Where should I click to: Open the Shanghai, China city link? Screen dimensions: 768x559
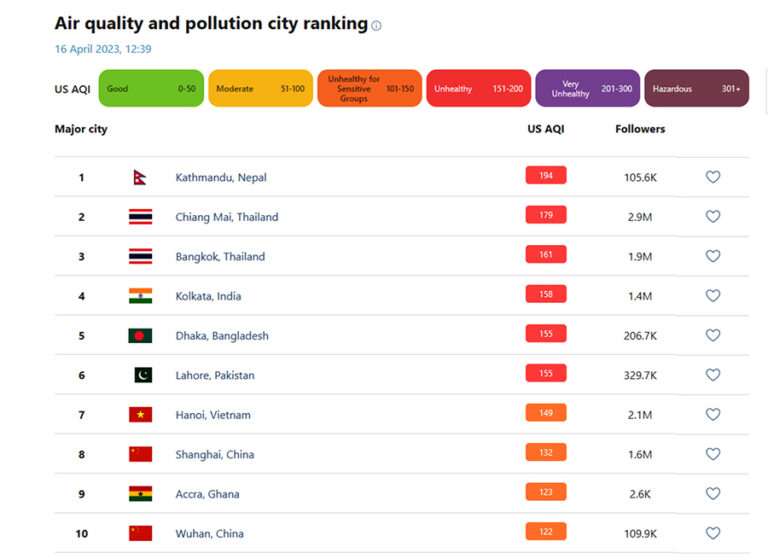(214, 454)
